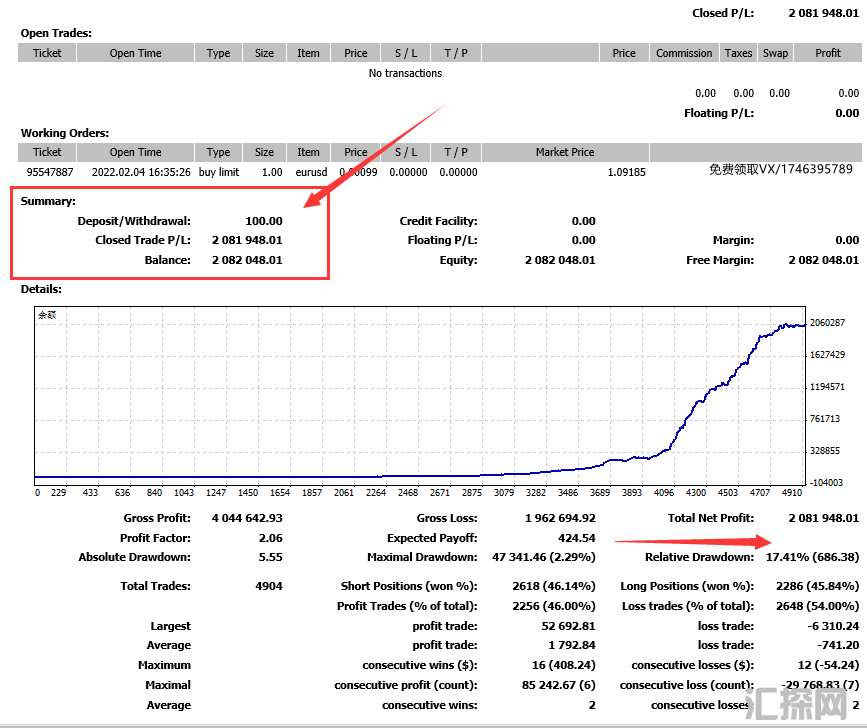
Task: Select working order ticket 95547887
Action: [50, 172]
